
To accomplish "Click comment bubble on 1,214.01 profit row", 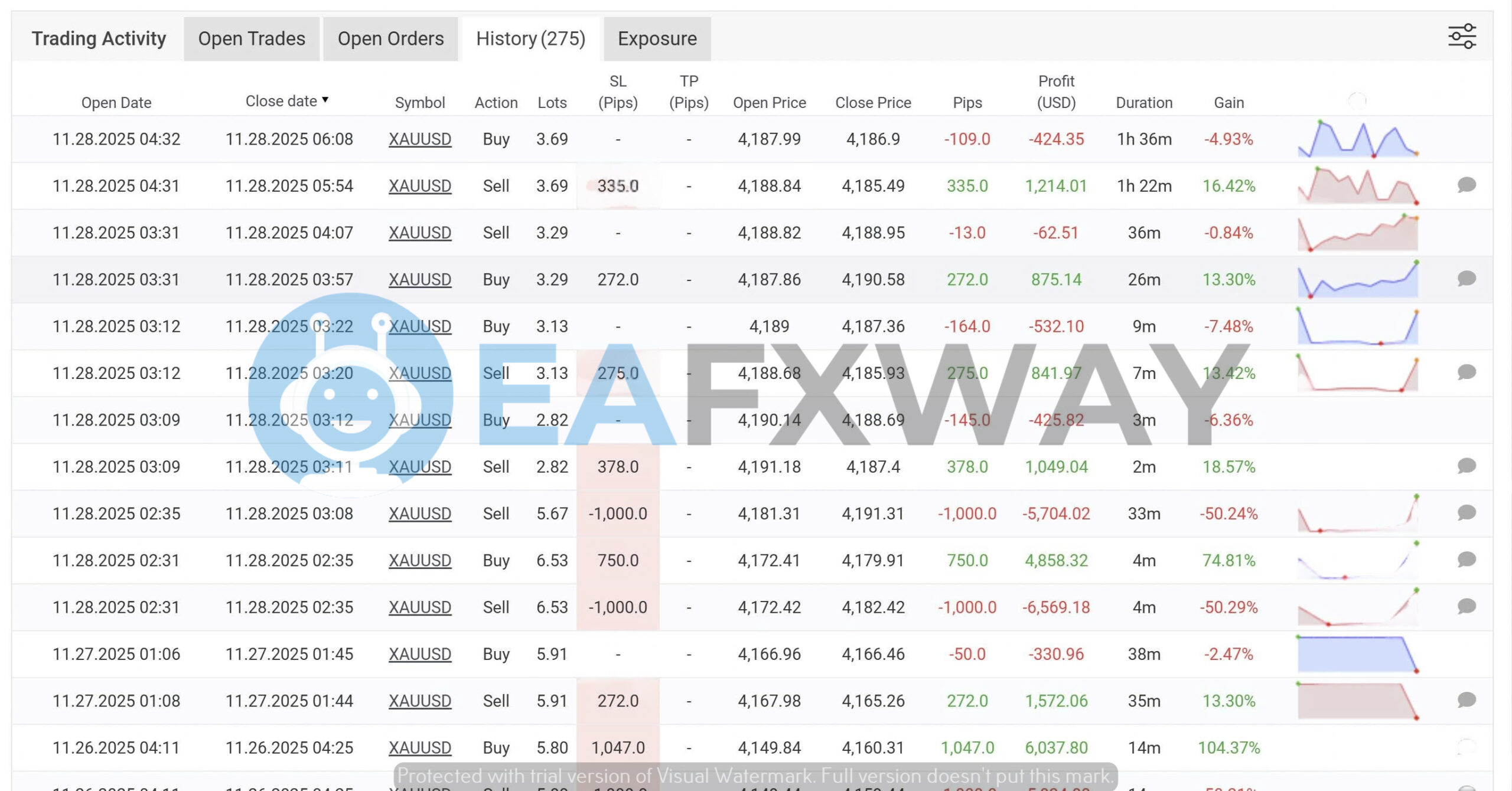I will click(1467, 185).
